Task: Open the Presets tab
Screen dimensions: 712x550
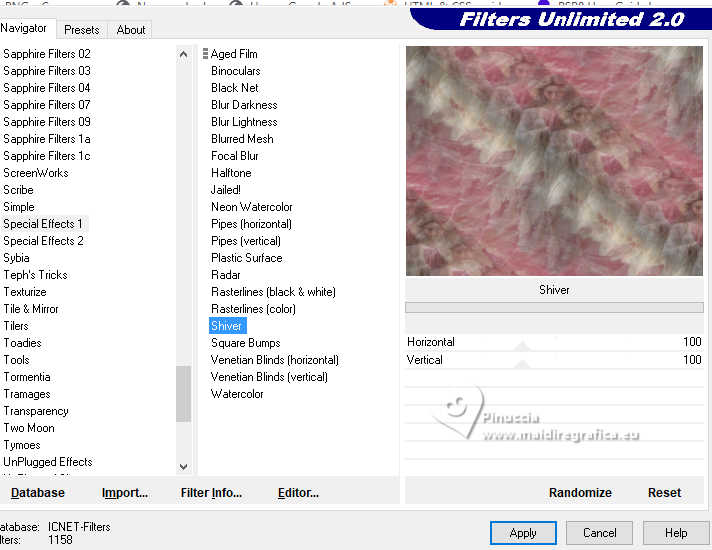Action: coord(82,30)
